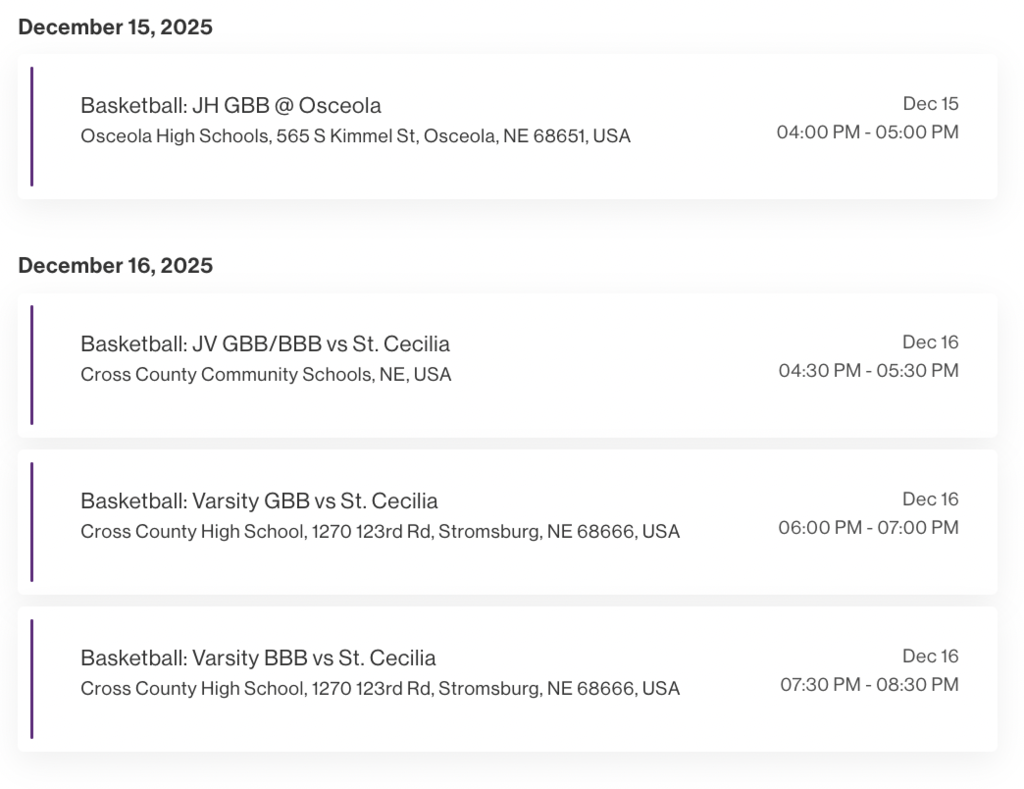Viewport: 1024px width, 789px height.
Task: Click the purple bar on the Varsity GBB card
Action: [32, 522]
